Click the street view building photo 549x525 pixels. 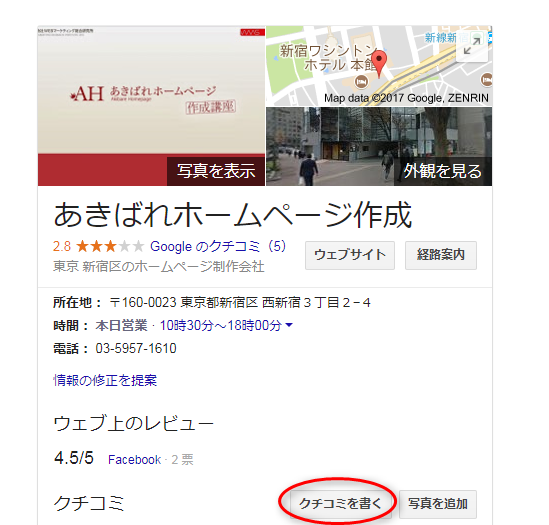tap(379, 146)
